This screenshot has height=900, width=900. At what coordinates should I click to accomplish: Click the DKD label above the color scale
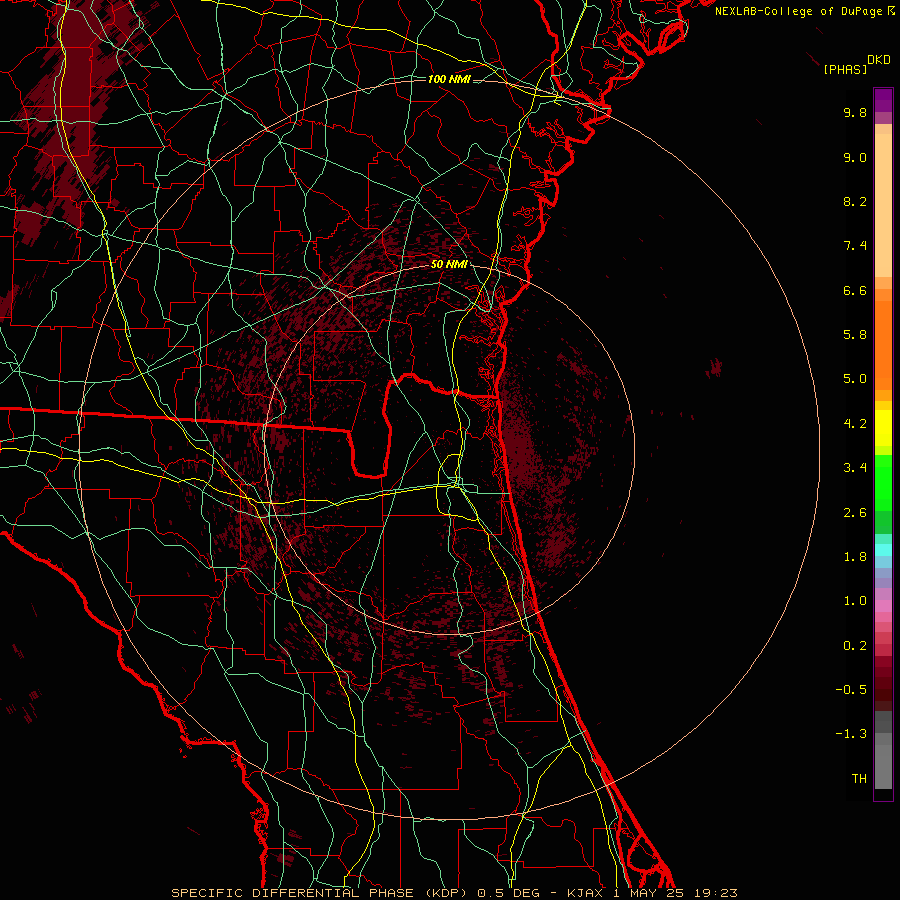coord(879,60)
